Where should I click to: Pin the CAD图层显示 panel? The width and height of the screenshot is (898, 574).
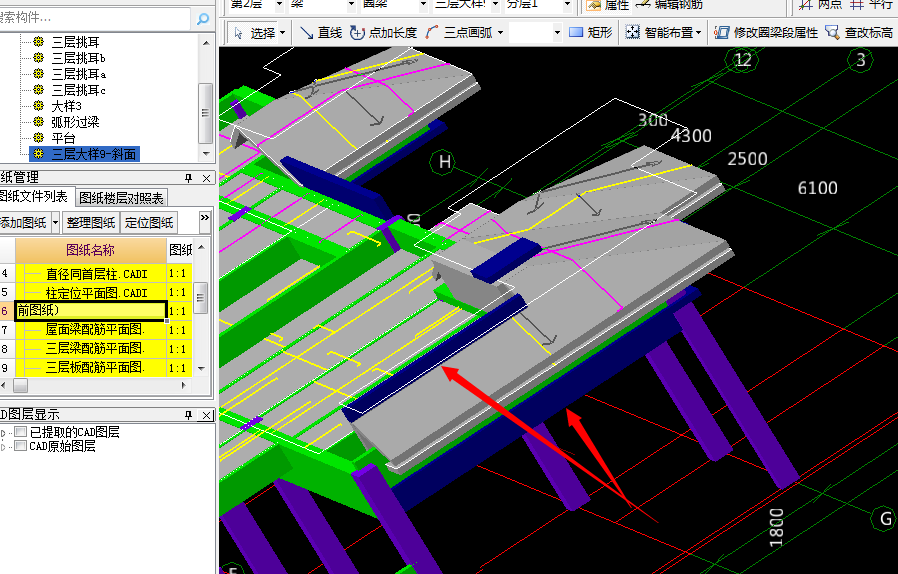click(x=188, y=415)
